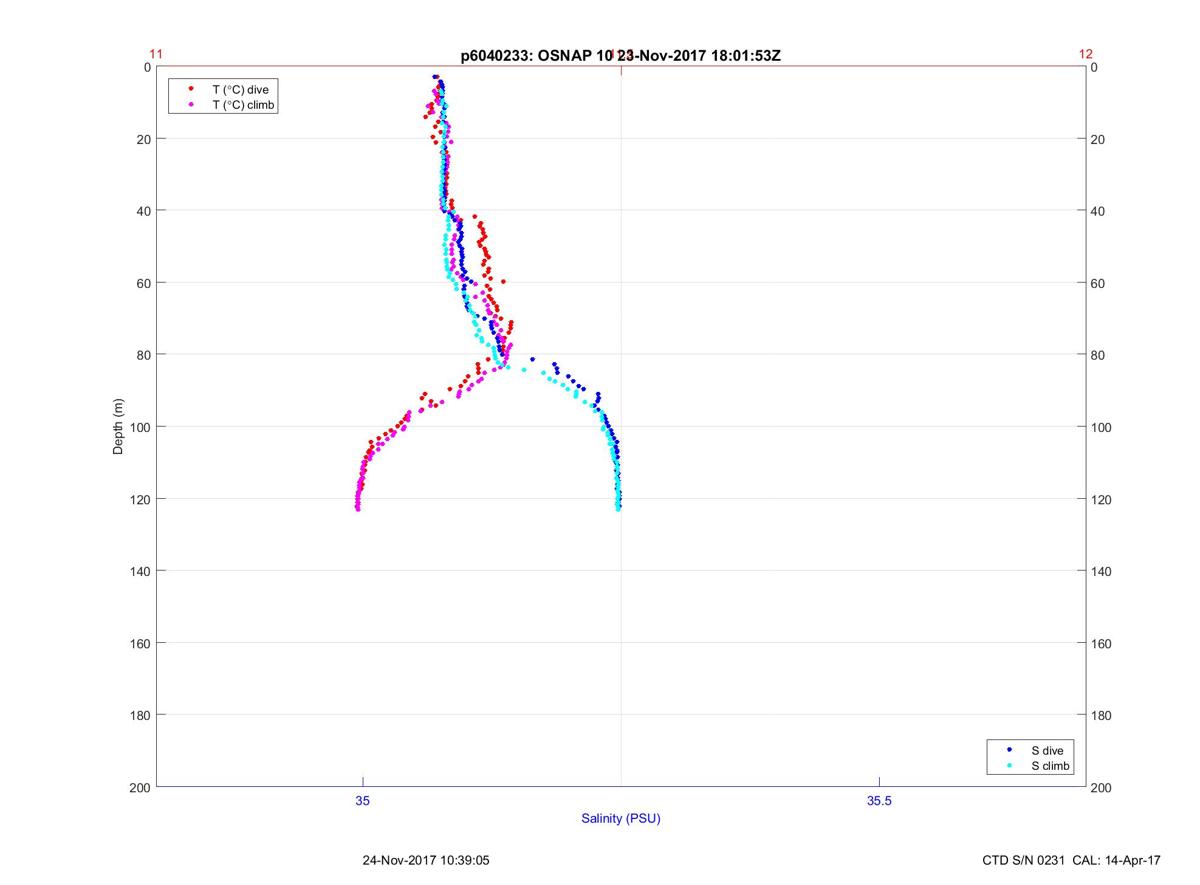Click the red '12' temperature tick label
Image resolution: width=1200 pixels, height=885 pixels.
(1086, 54)
